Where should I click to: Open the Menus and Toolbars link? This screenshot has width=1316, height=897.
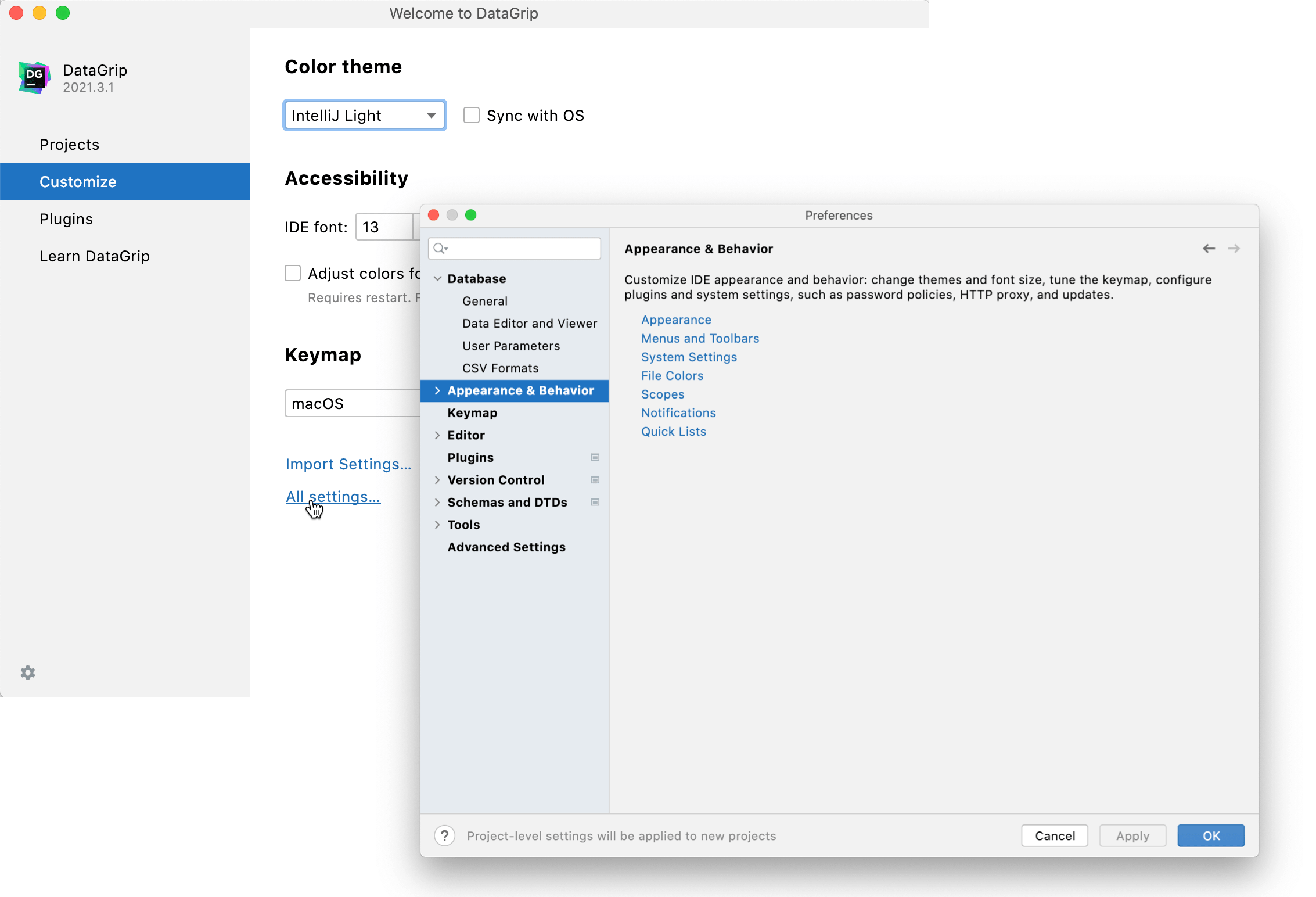click(x=700, y=339)
